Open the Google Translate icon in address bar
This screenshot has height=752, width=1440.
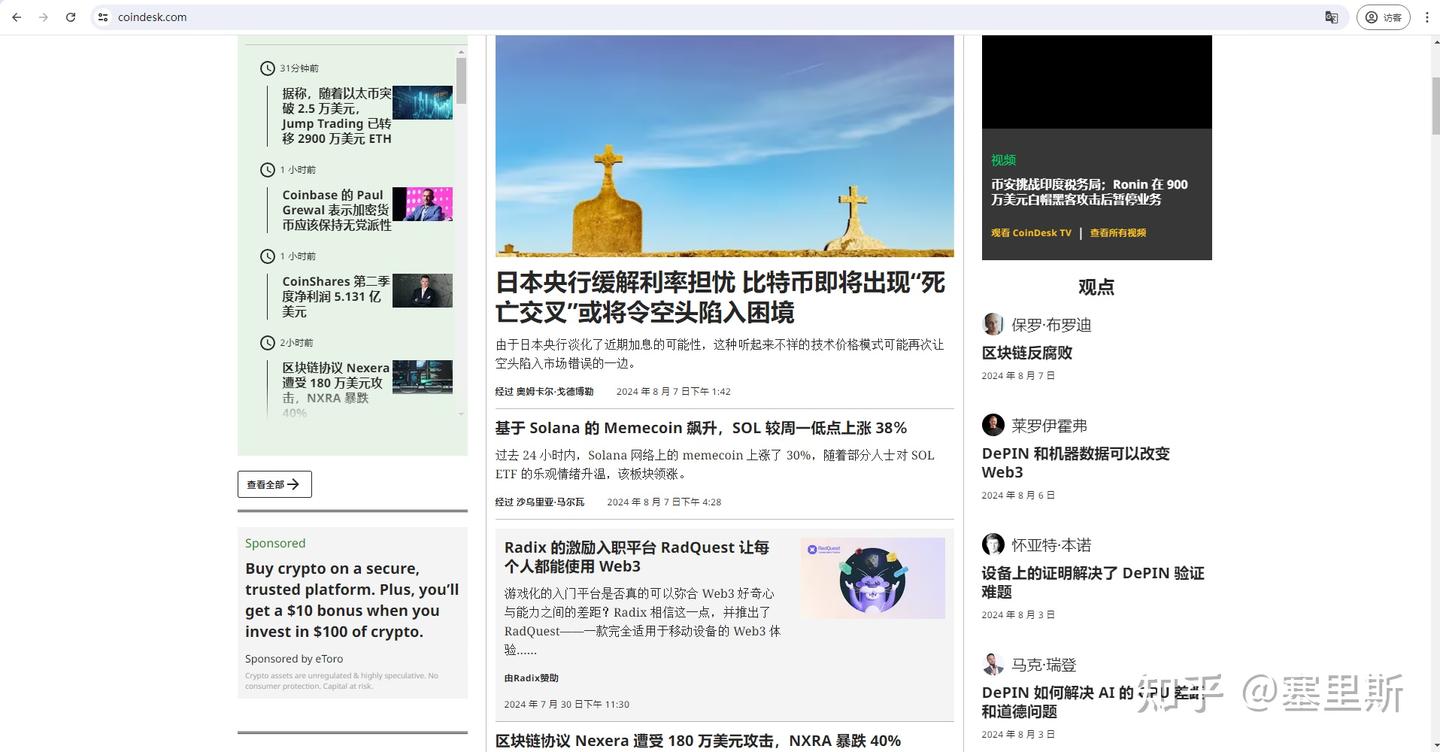coord(1331,17)
